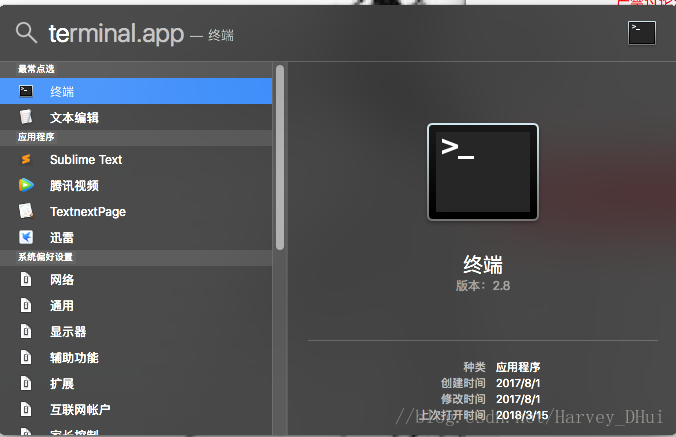Viewport: 676px width, 437px height.
Task: Click the 修改时间 2017/8/1 value
Action: (x=518, y=399)
